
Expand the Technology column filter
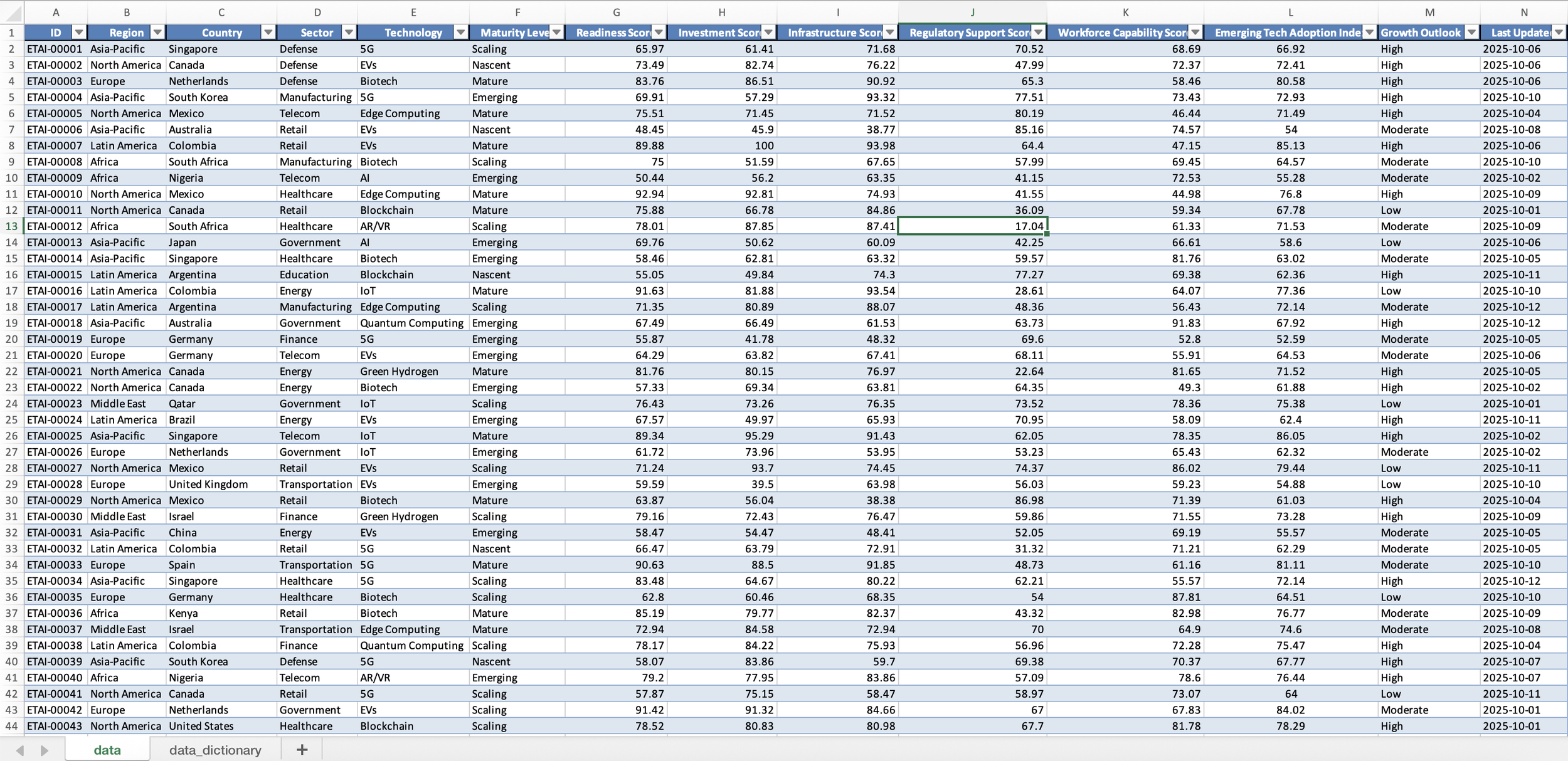pyautogui.click(x=460, y=33)
